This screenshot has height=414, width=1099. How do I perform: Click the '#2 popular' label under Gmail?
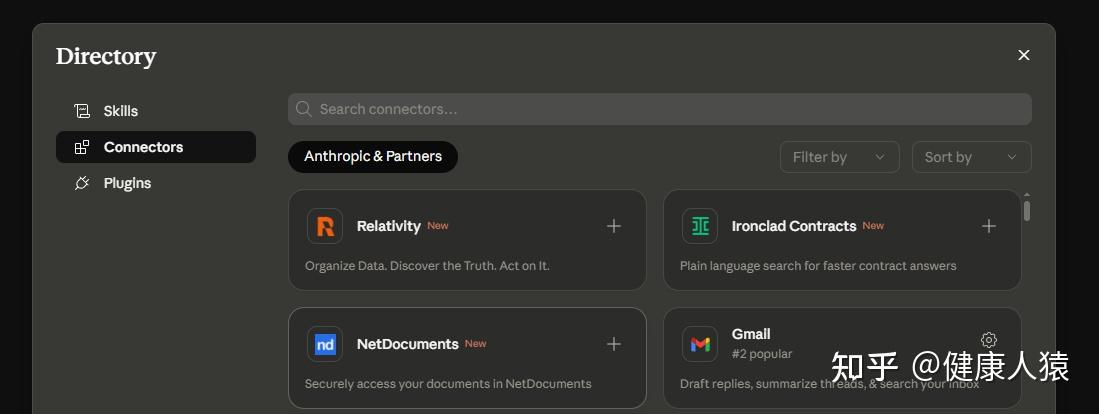762,354
